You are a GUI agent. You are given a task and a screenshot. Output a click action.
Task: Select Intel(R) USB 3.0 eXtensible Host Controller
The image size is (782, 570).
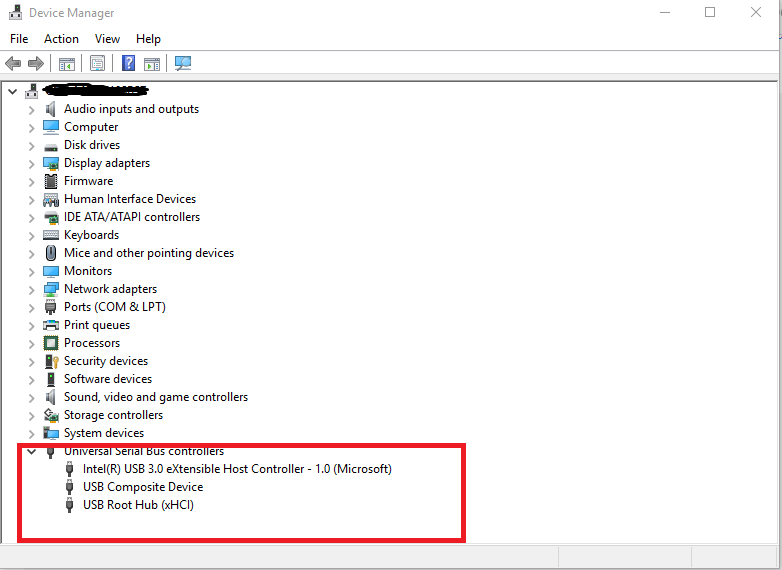(x=237, y=469)
